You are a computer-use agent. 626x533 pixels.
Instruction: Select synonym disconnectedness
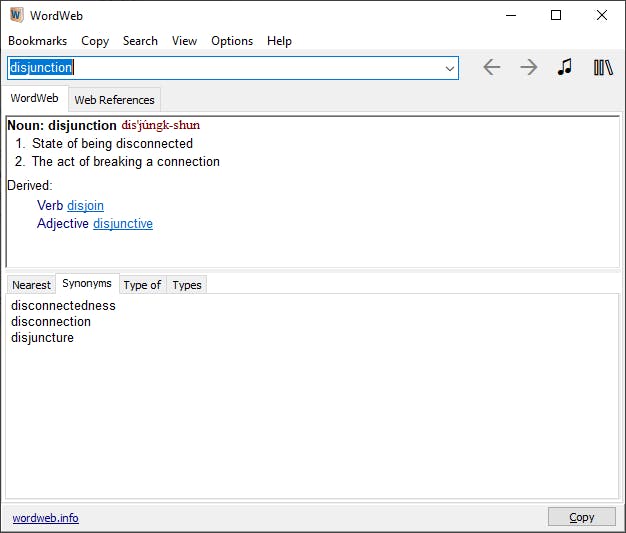[x=63, y=305]
